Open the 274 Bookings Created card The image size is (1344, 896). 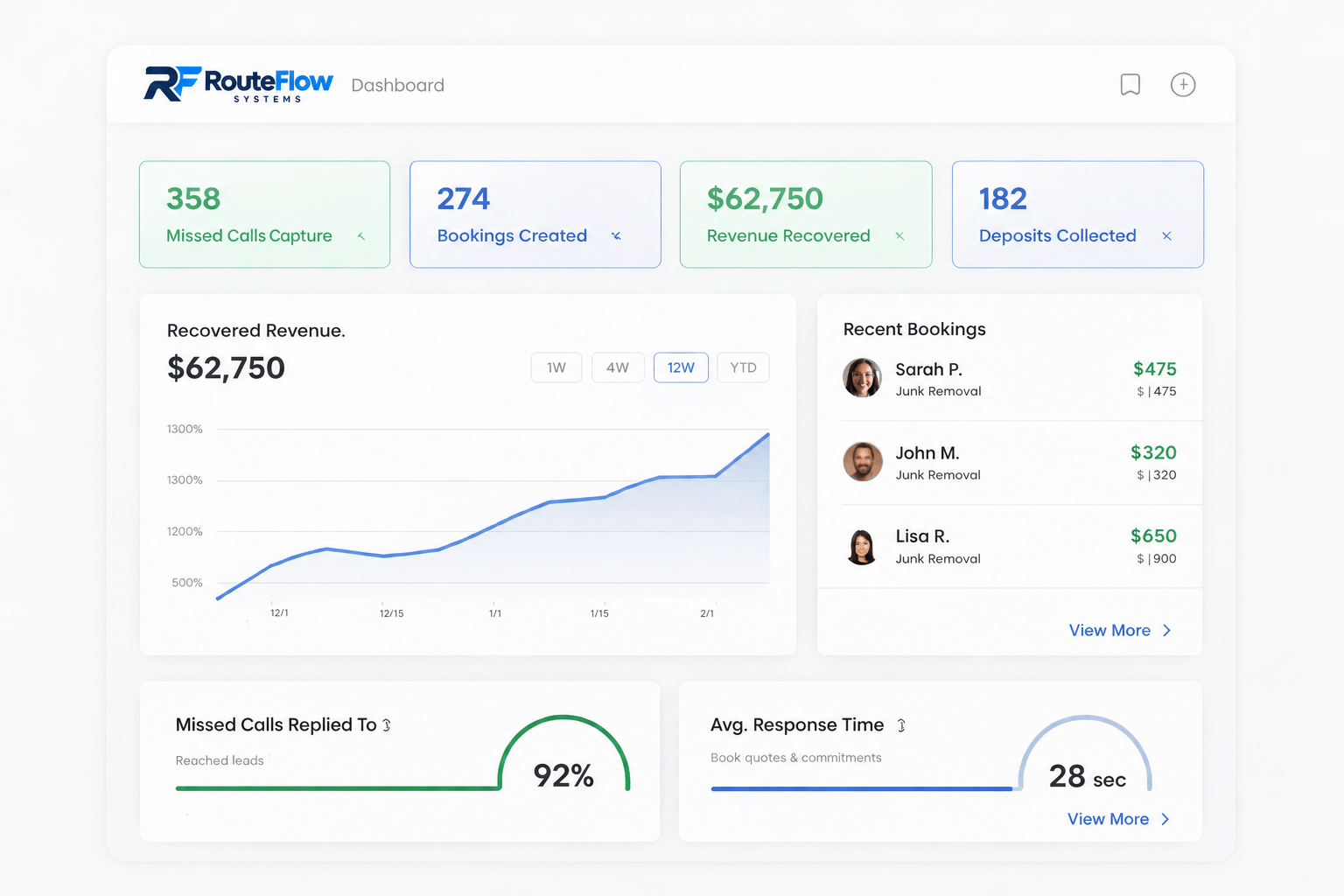coord(535,214)
